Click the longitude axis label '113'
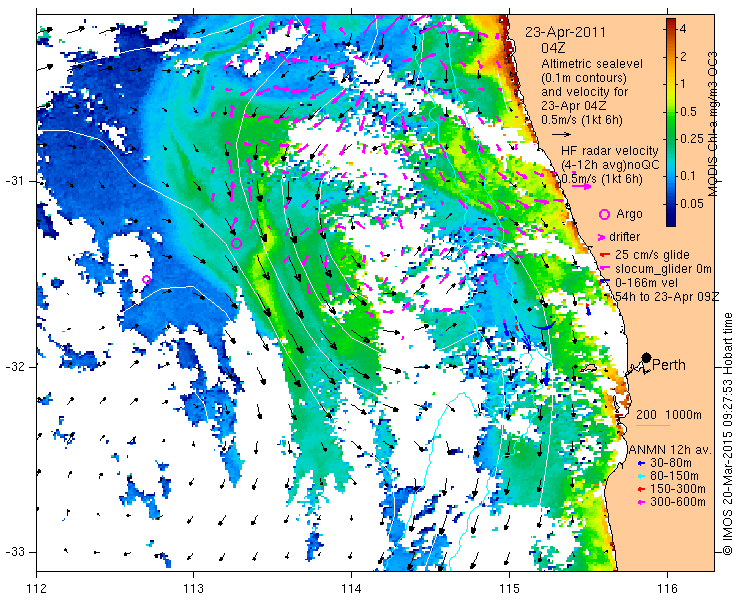Image resolution: width=740 pixels, height=600 pixels. tap(193, 589)
